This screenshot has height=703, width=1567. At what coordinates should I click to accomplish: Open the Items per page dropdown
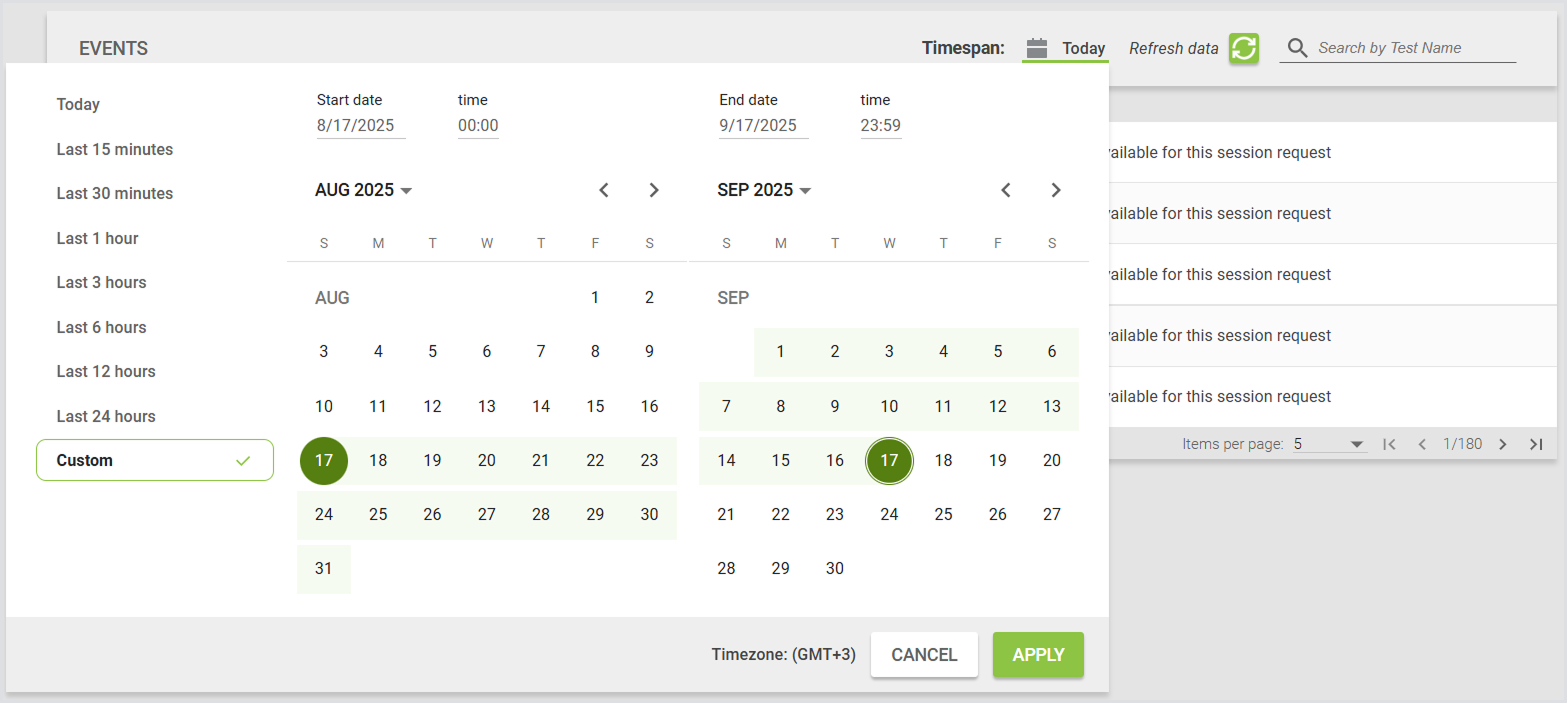1329,444
